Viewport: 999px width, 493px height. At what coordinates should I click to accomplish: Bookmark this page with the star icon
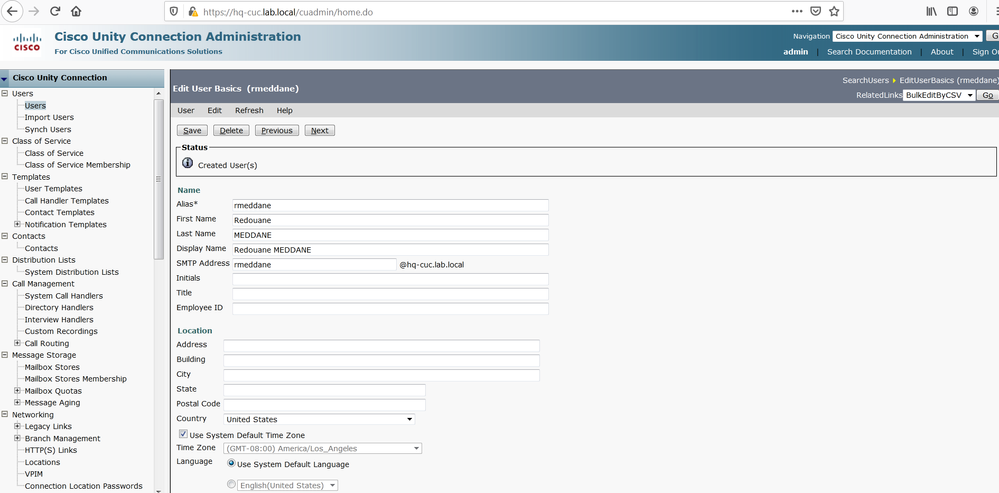pyautogui.click(x=833, y=11)
